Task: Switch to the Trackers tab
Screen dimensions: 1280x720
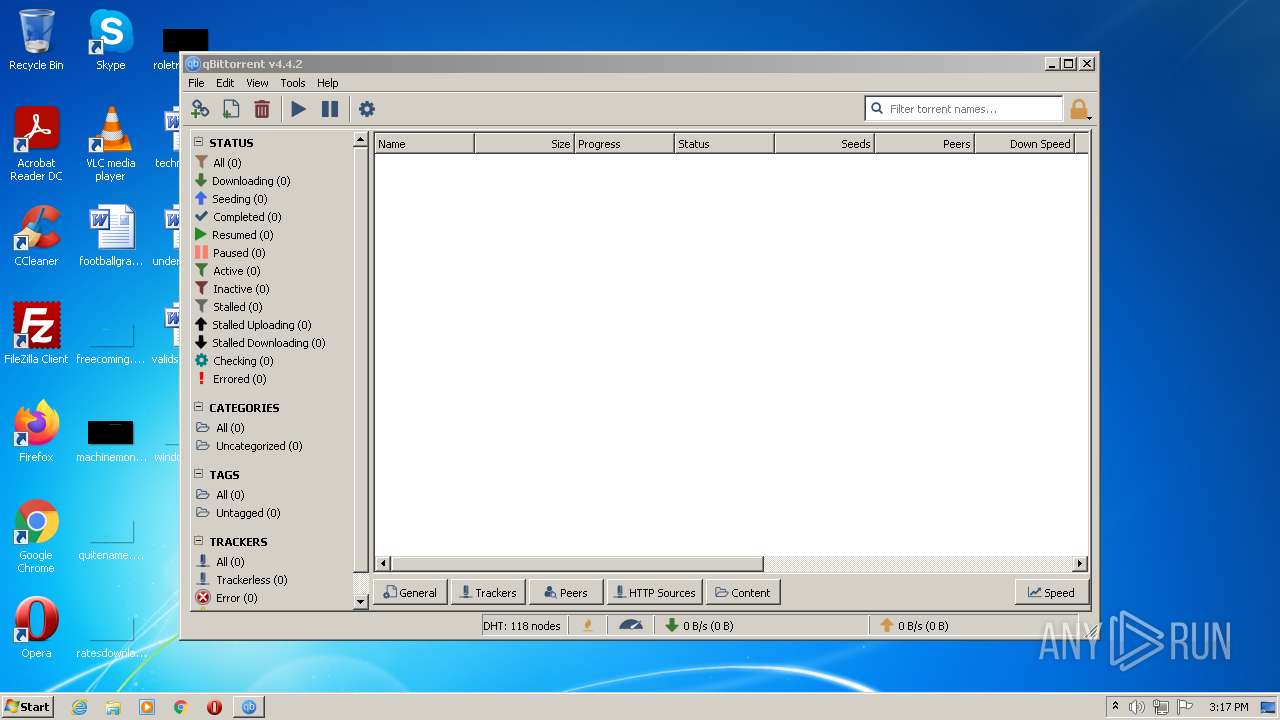Action: 488,592
